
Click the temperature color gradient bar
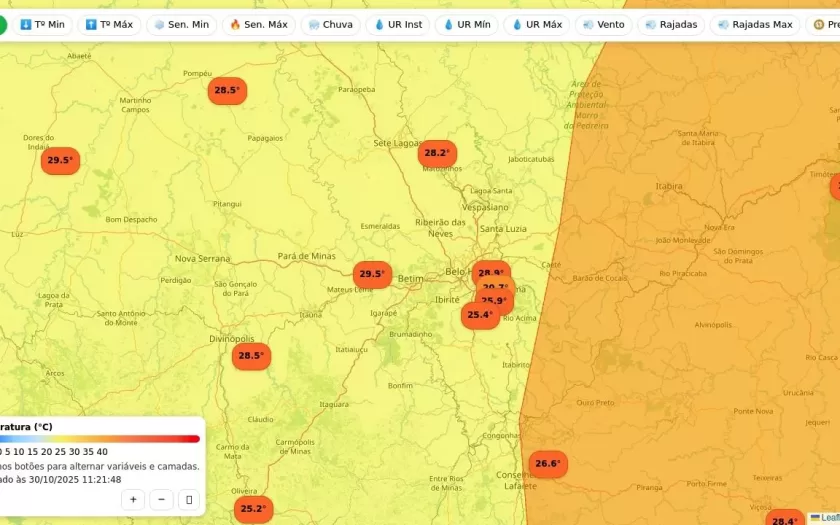click(x=100, y=439)
